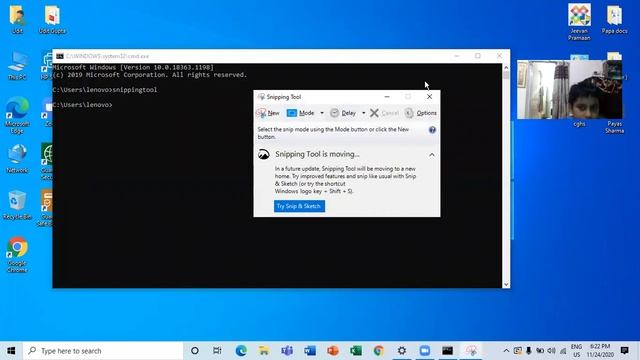Switch to Command Prompt on the taskbar
Screen dimensions: 640x360
447,351
